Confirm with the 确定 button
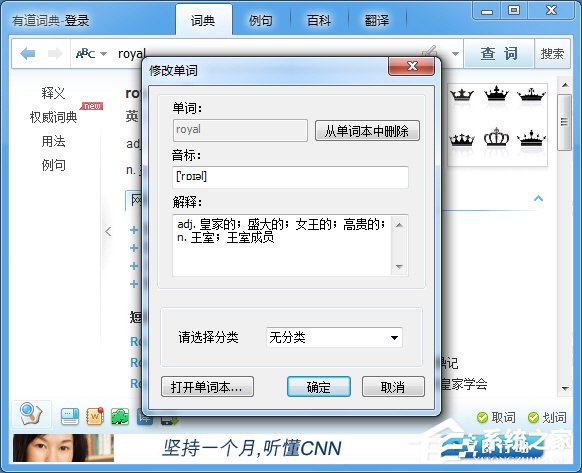 pyautogui.click(x=319, y=387)
